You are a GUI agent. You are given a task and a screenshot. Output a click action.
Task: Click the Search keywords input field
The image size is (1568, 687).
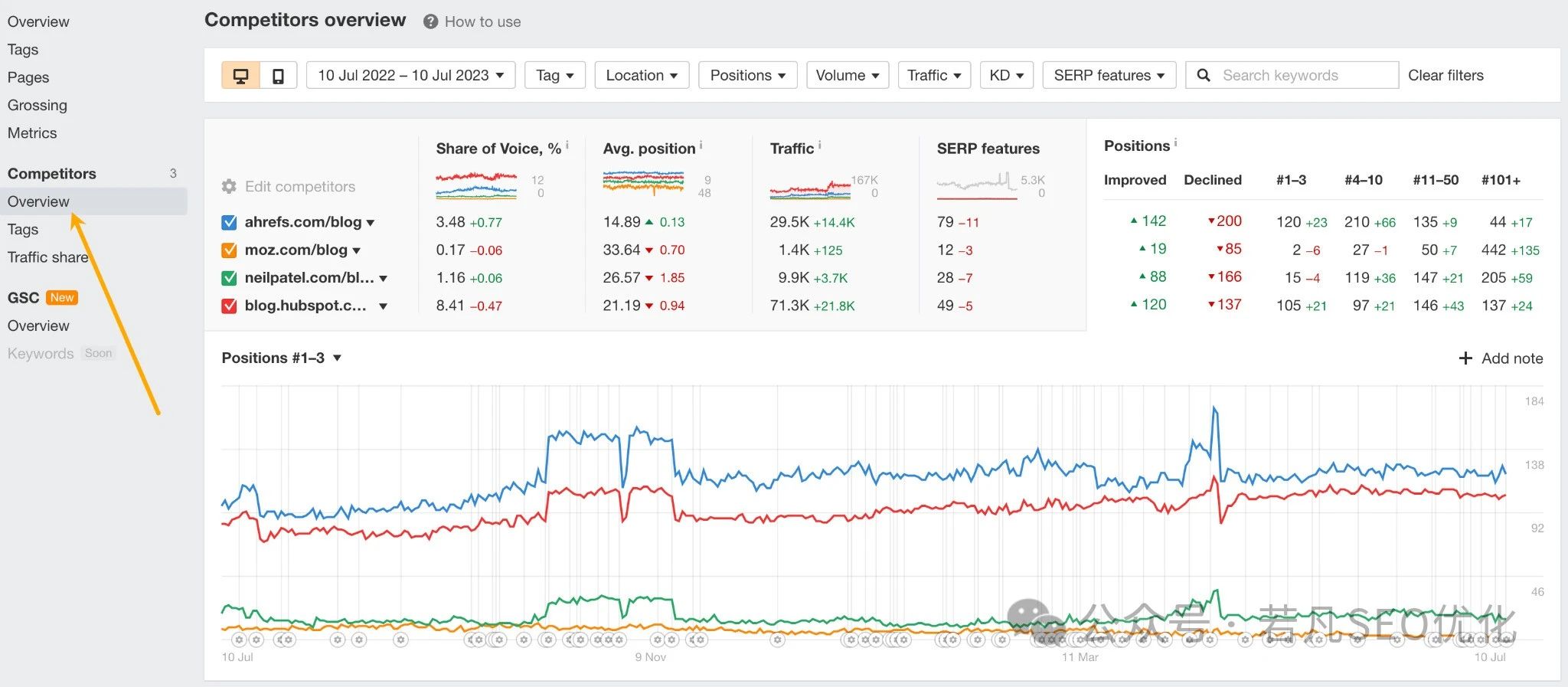coord(1292,75)
